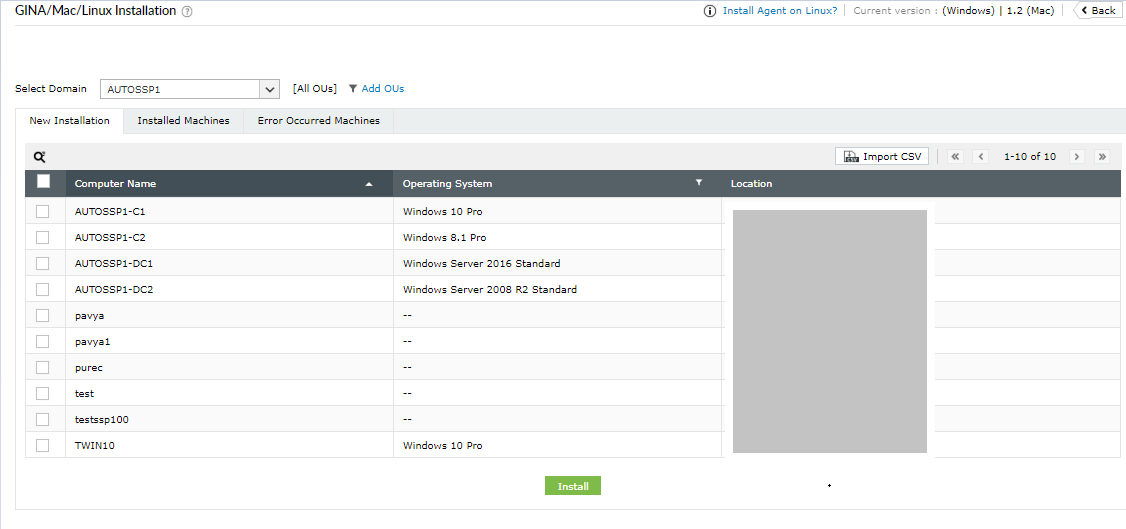Jump to last page with double-right arrow
Image resolution: width=1126 pixels, height=529 pixels.
pos(1102,156)
